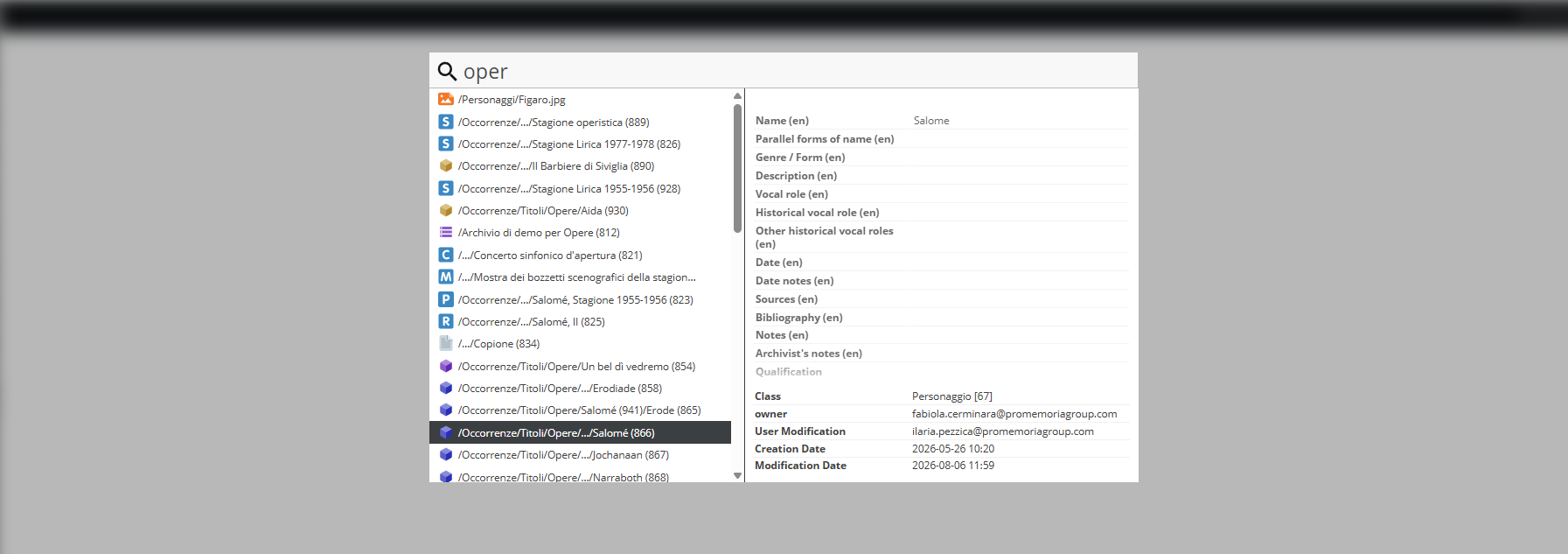Click the gold cube icon for Il Barbiere di Siviglia
Viewport: 1568px width, 554px height.
(446, 165)
